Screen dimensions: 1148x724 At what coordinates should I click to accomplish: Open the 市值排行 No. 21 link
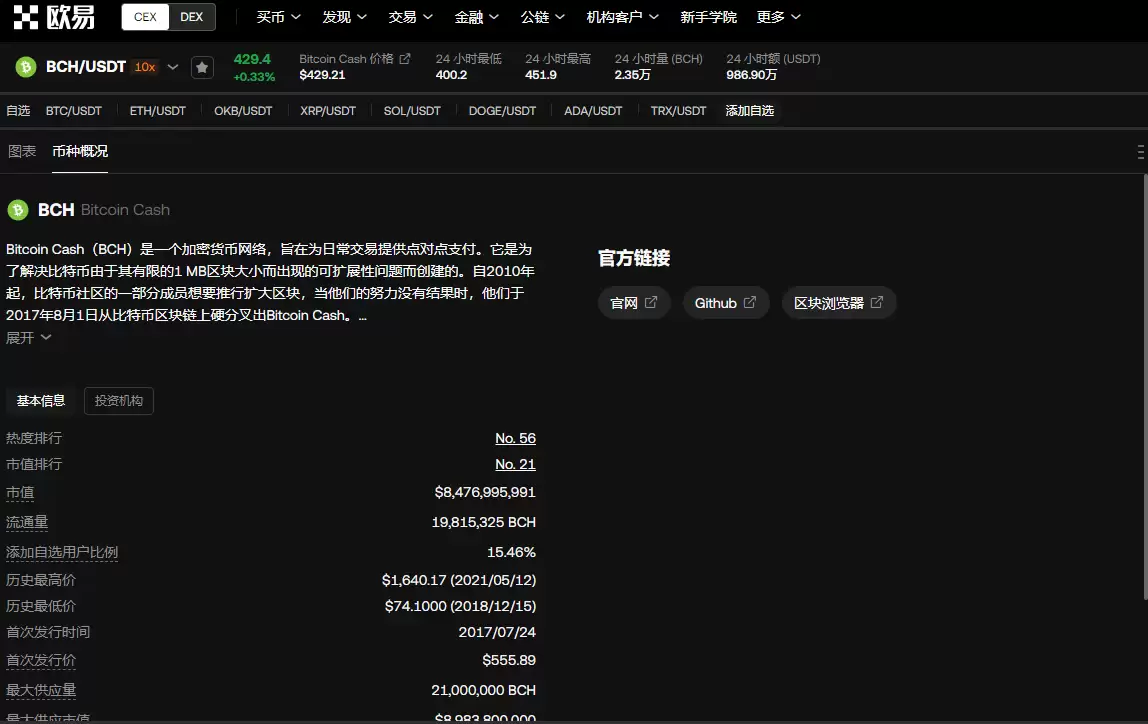pos(515,464)
